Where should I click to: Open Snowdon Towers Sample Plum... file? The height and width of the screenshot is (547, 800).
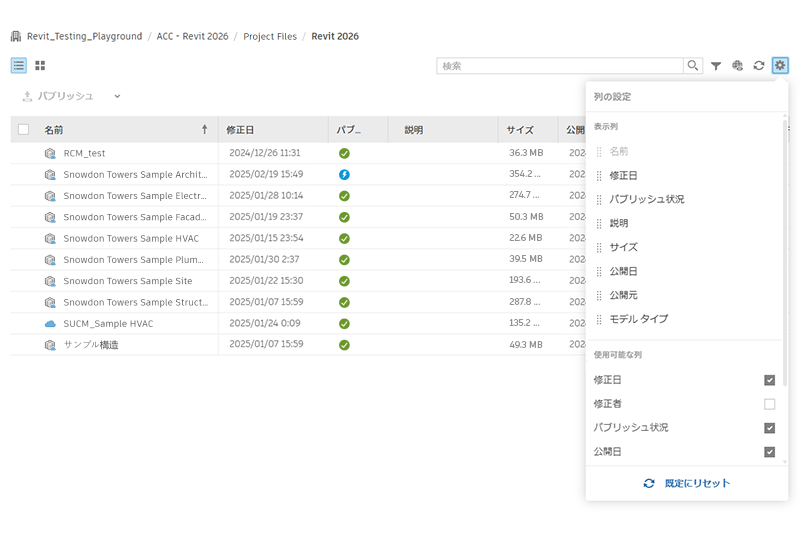[133, 260]
